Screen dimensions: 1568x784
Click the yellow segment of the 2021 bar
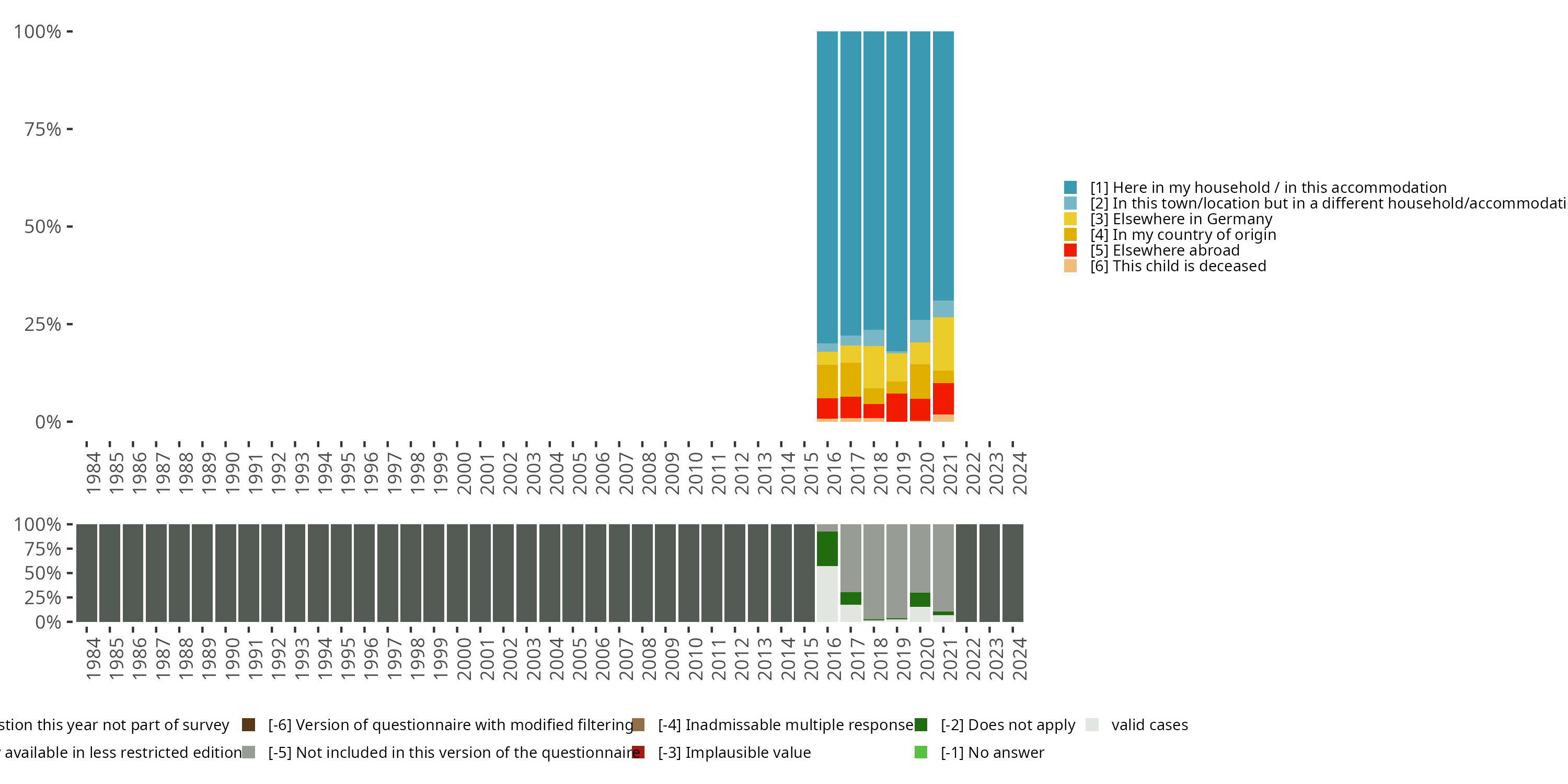tap(943, 344)
